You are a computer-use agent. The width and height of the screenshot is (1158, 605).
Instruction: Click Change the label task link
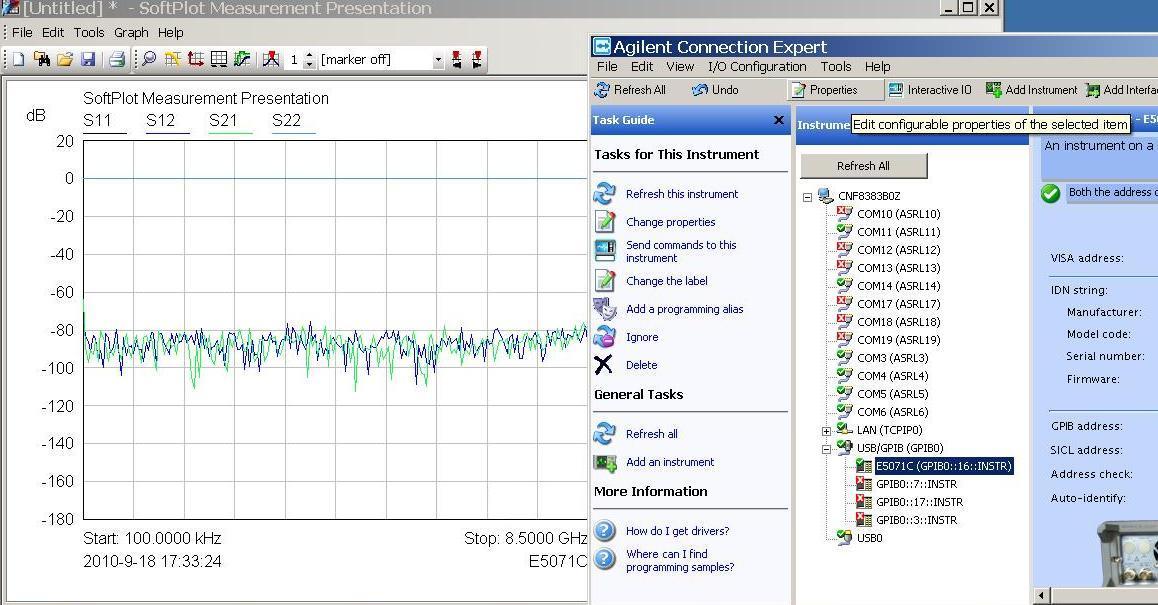(x=667, y=281)
